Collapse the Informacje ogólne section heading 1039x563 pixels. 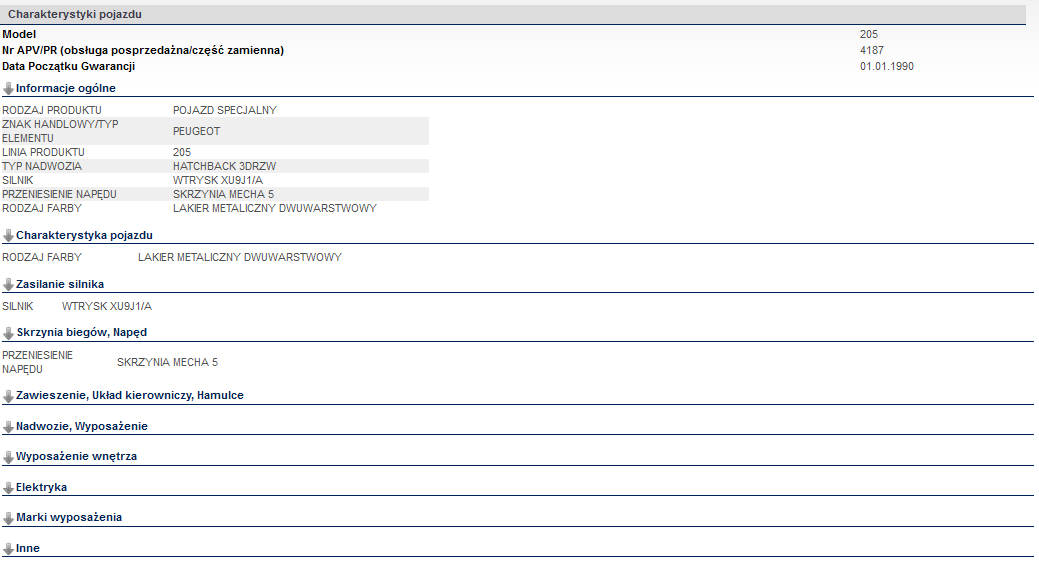(x=65, y=88)
